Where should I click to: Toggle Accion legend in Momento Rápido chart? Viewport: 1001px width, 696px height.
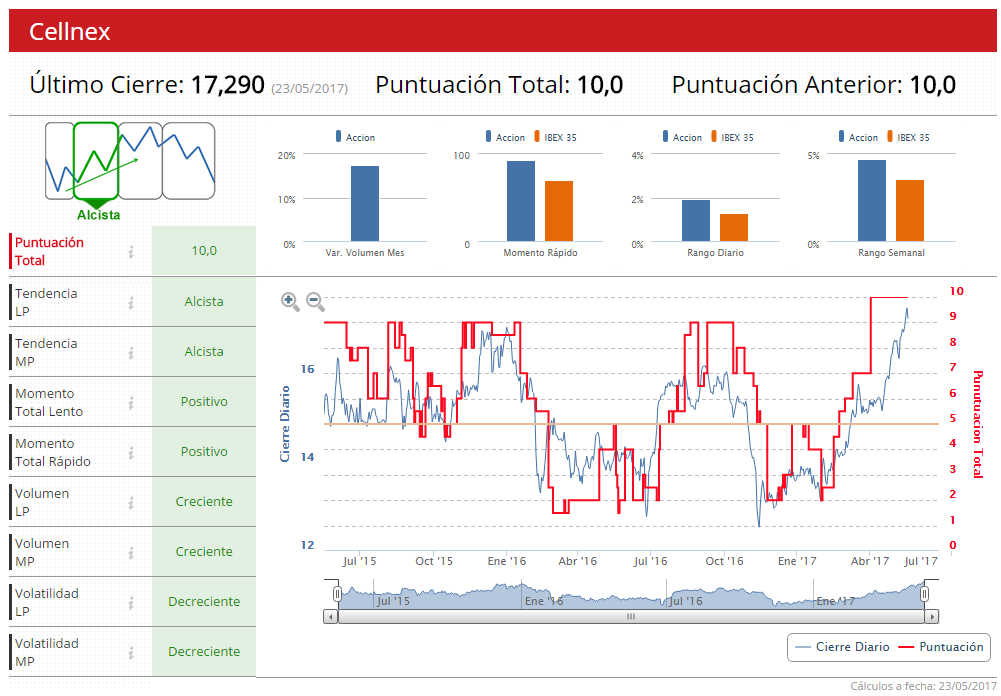point(505,137)
